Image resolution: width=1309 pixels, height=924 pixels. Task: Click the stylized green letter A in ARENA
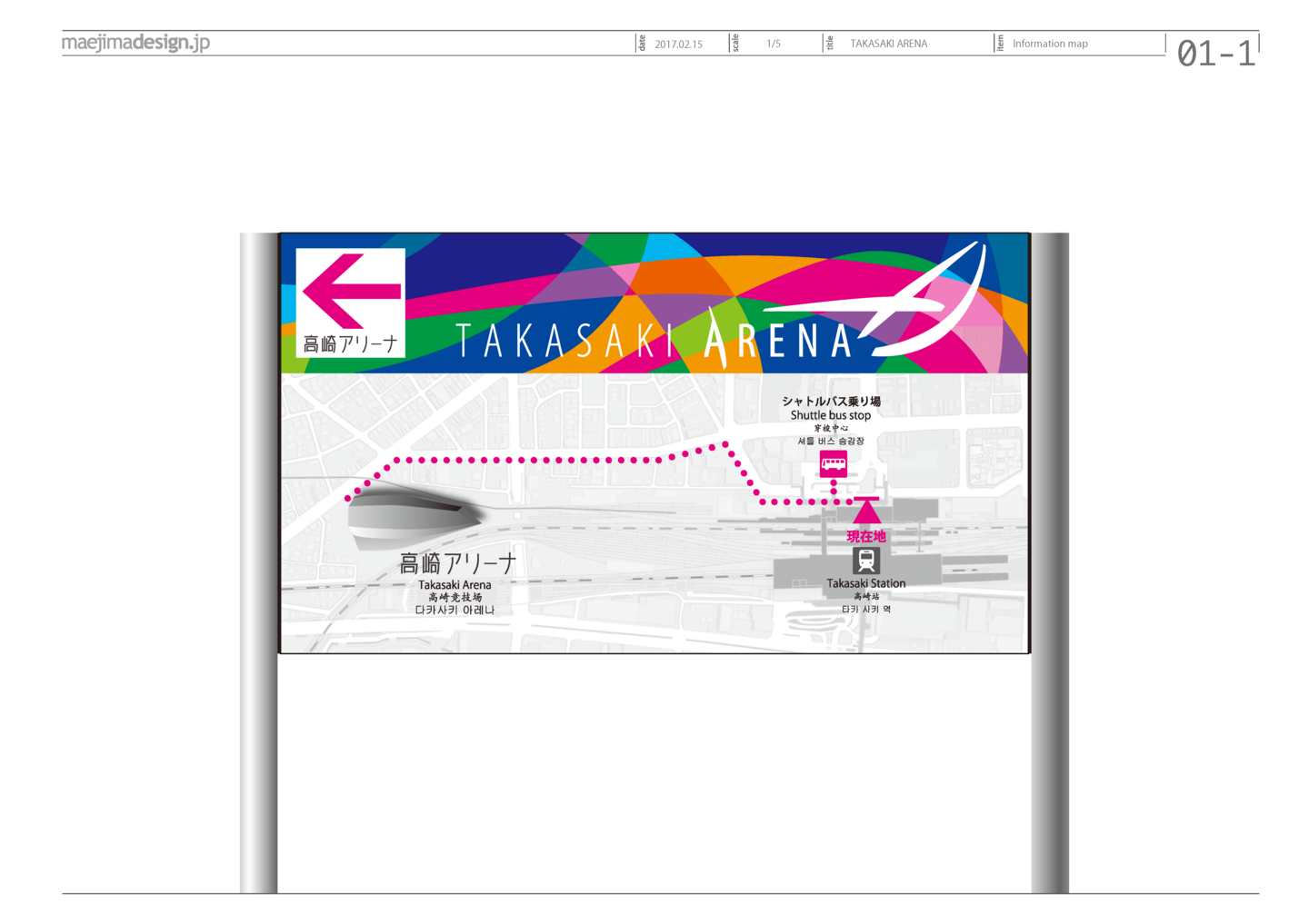click(716, 338)
